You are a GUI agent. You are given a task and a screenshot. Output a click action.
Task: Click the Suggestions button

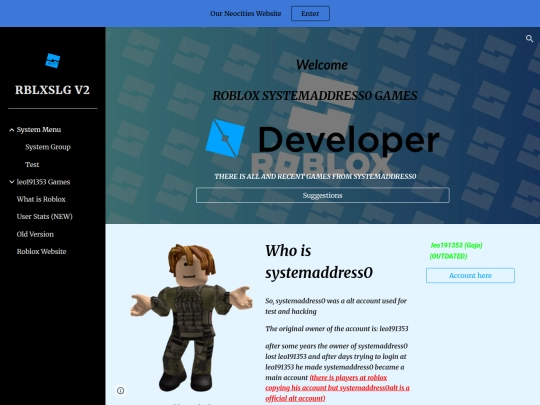point(323,195)
